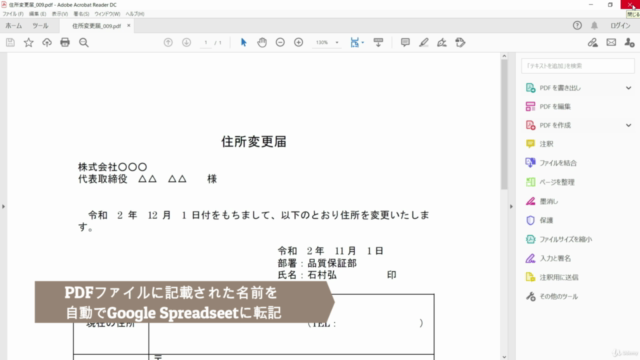Image resolution: width=640 pixels, height=360 pixels.
Task: Open notifications bell icon
Action: click(x=594, y=25)
